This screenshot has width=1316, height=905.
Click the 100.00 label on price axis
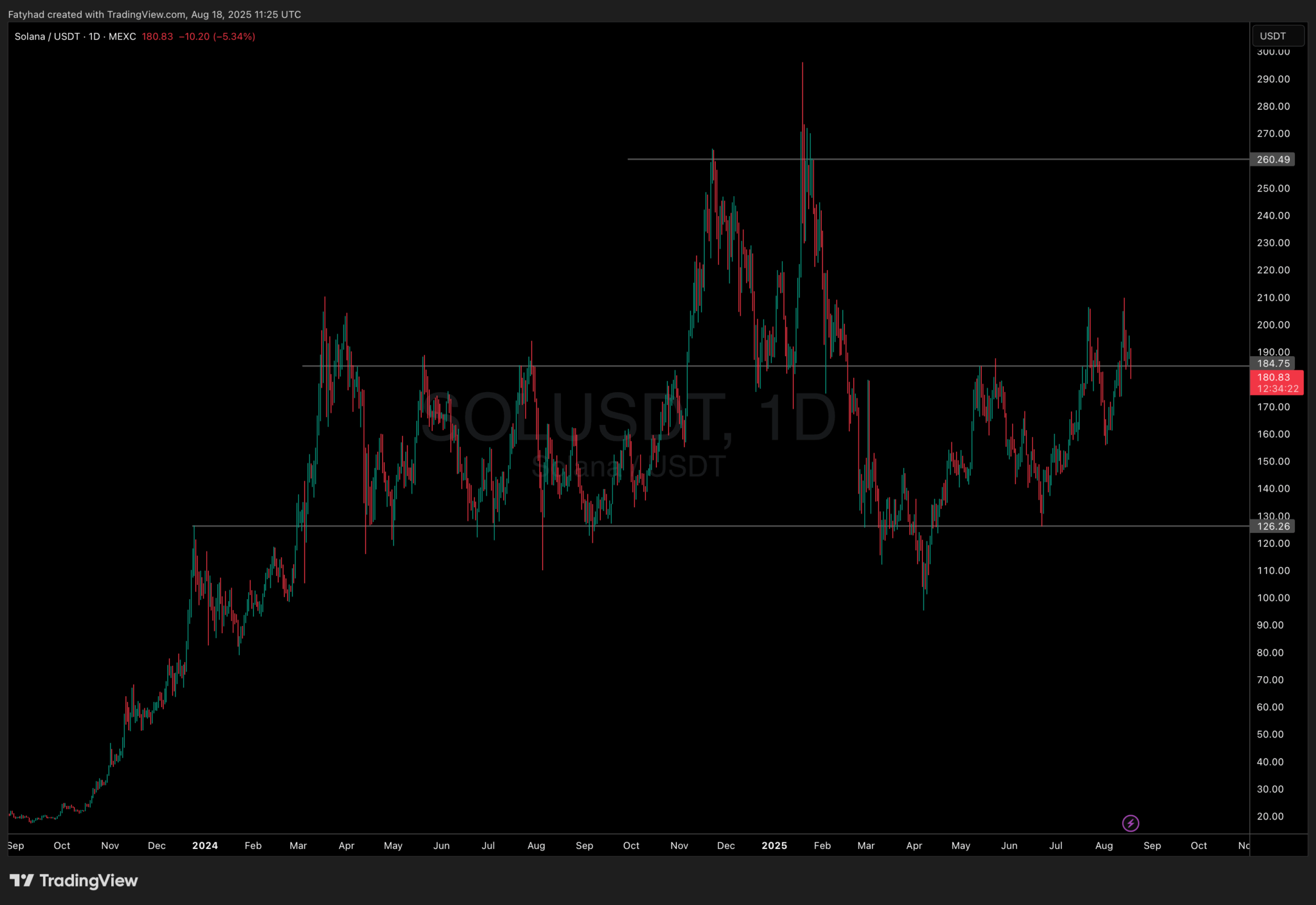click(x=1273, y=598)
